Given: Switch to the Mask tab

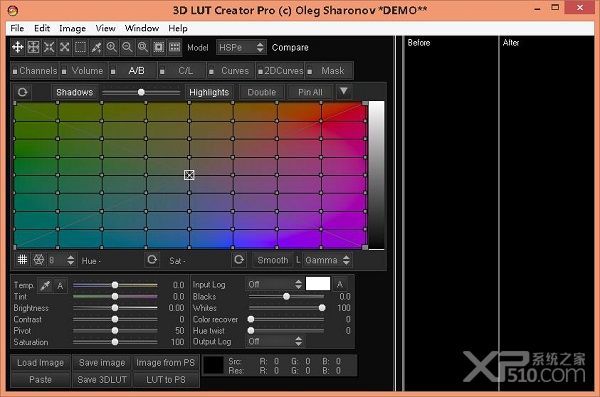Looking at the screenshot, I should click(329, 71).
